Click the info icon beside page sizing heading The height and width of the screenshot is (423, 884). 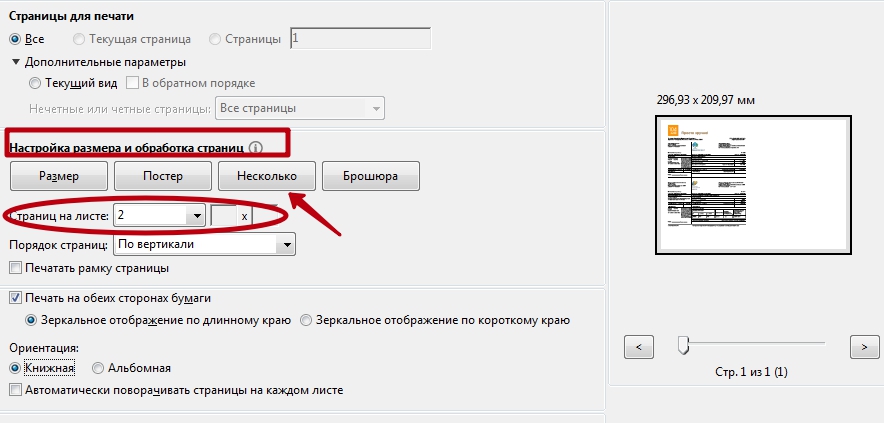coord(255,148)
